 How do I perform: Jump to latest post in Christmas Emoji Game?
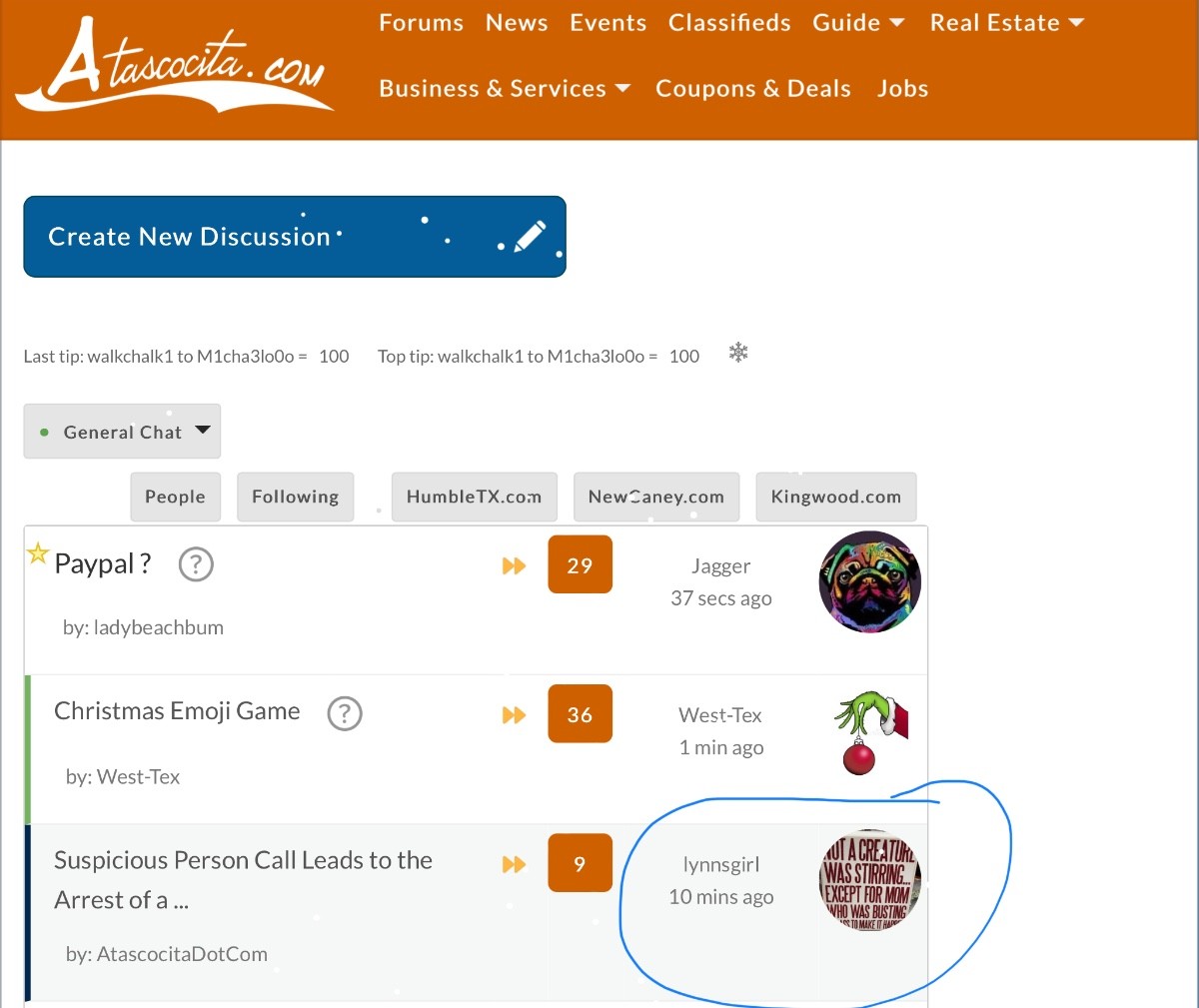pyautogui.click(x=514, y=715)
